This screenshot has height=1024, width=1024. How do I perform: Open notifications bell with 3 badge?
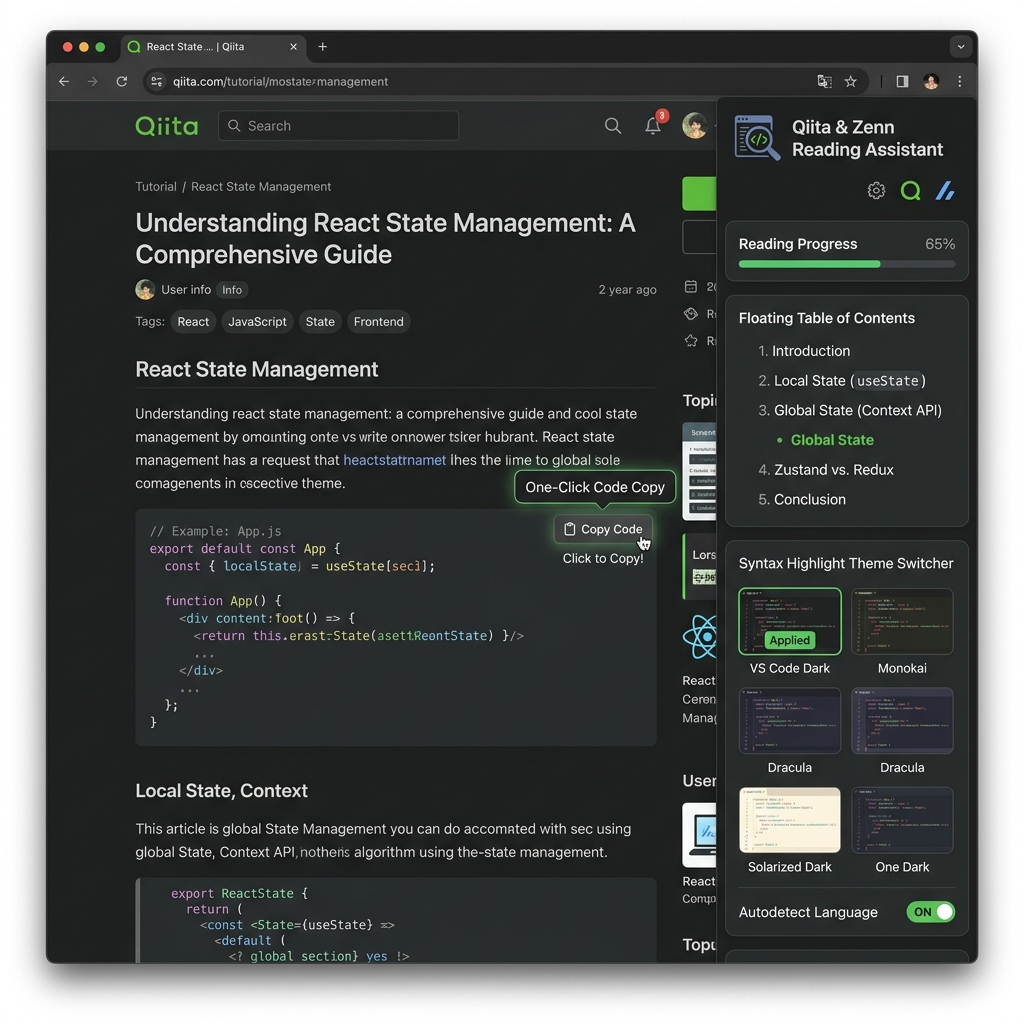click(653, 125)
